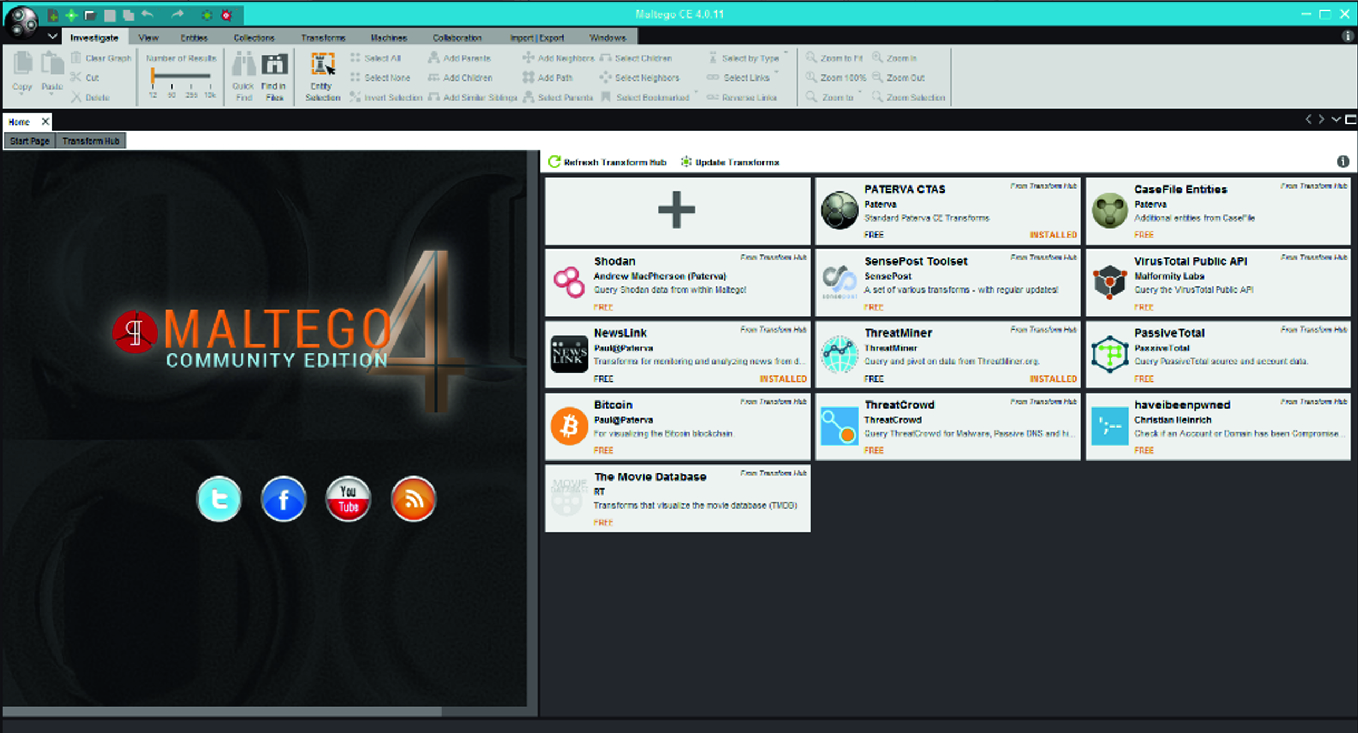Click Add Path
The image size is (1358, 733).
tap(547, 77)
